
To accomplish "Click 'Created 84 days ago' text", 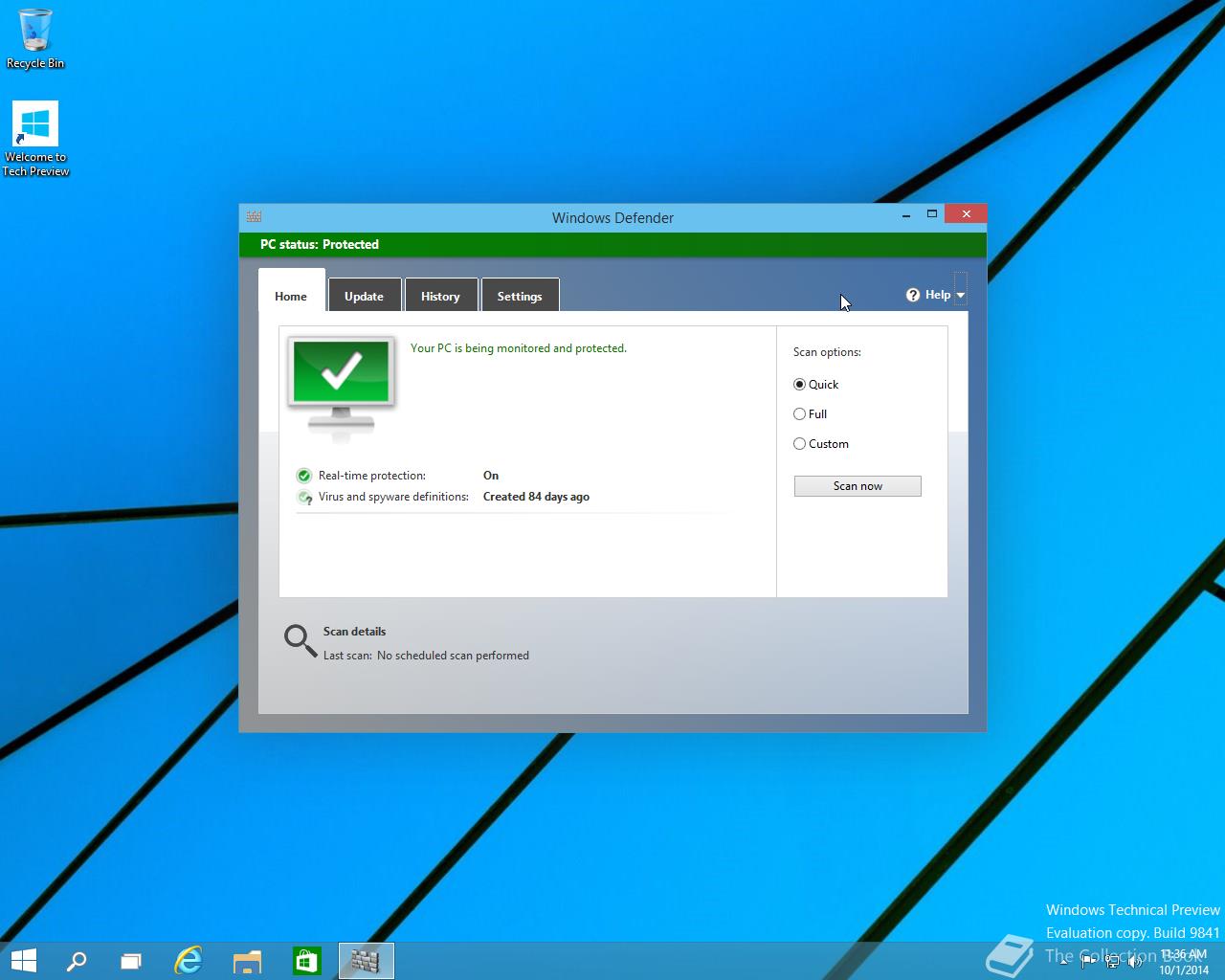I will 536,497.
